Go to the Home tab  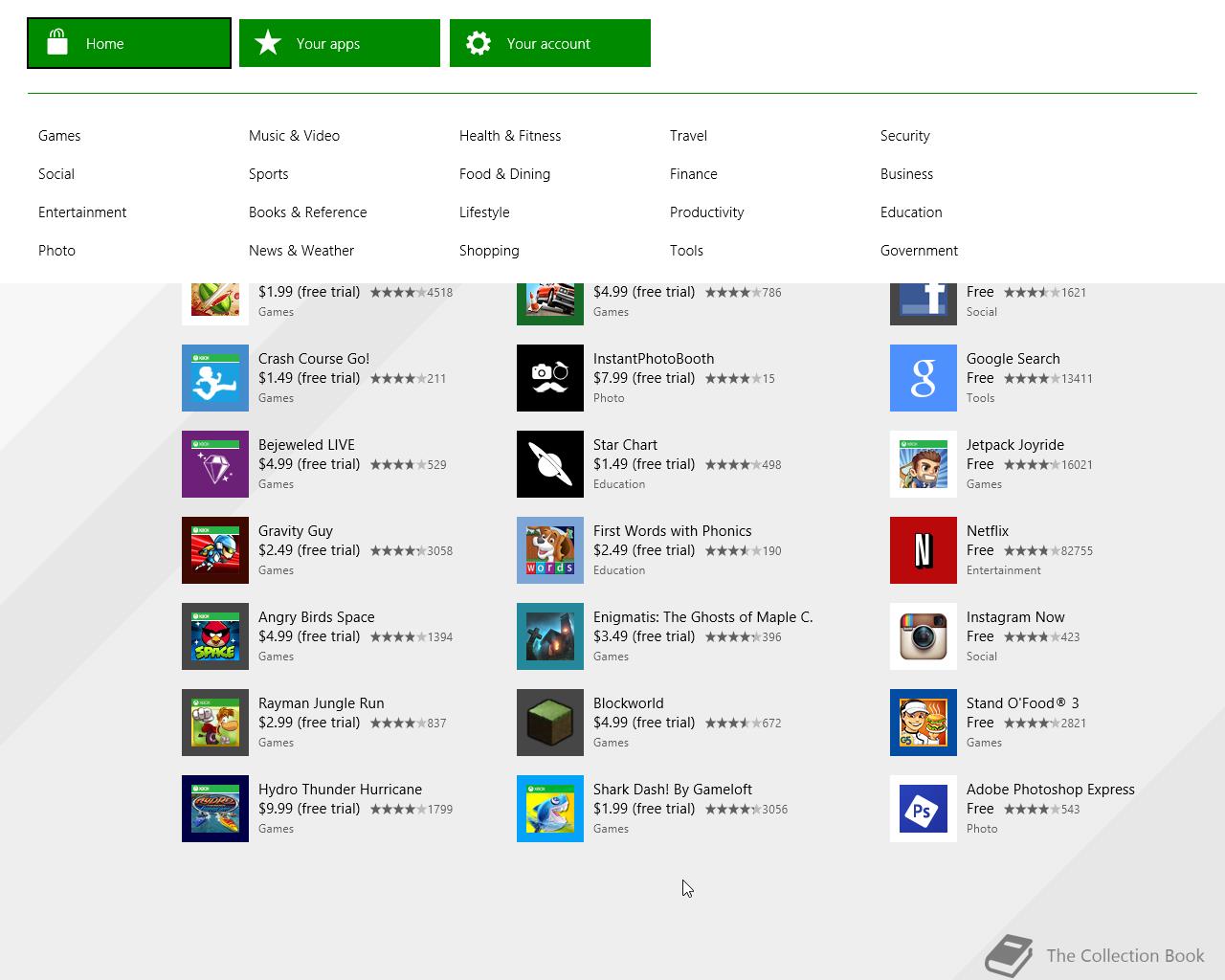[x=129, y=43]
